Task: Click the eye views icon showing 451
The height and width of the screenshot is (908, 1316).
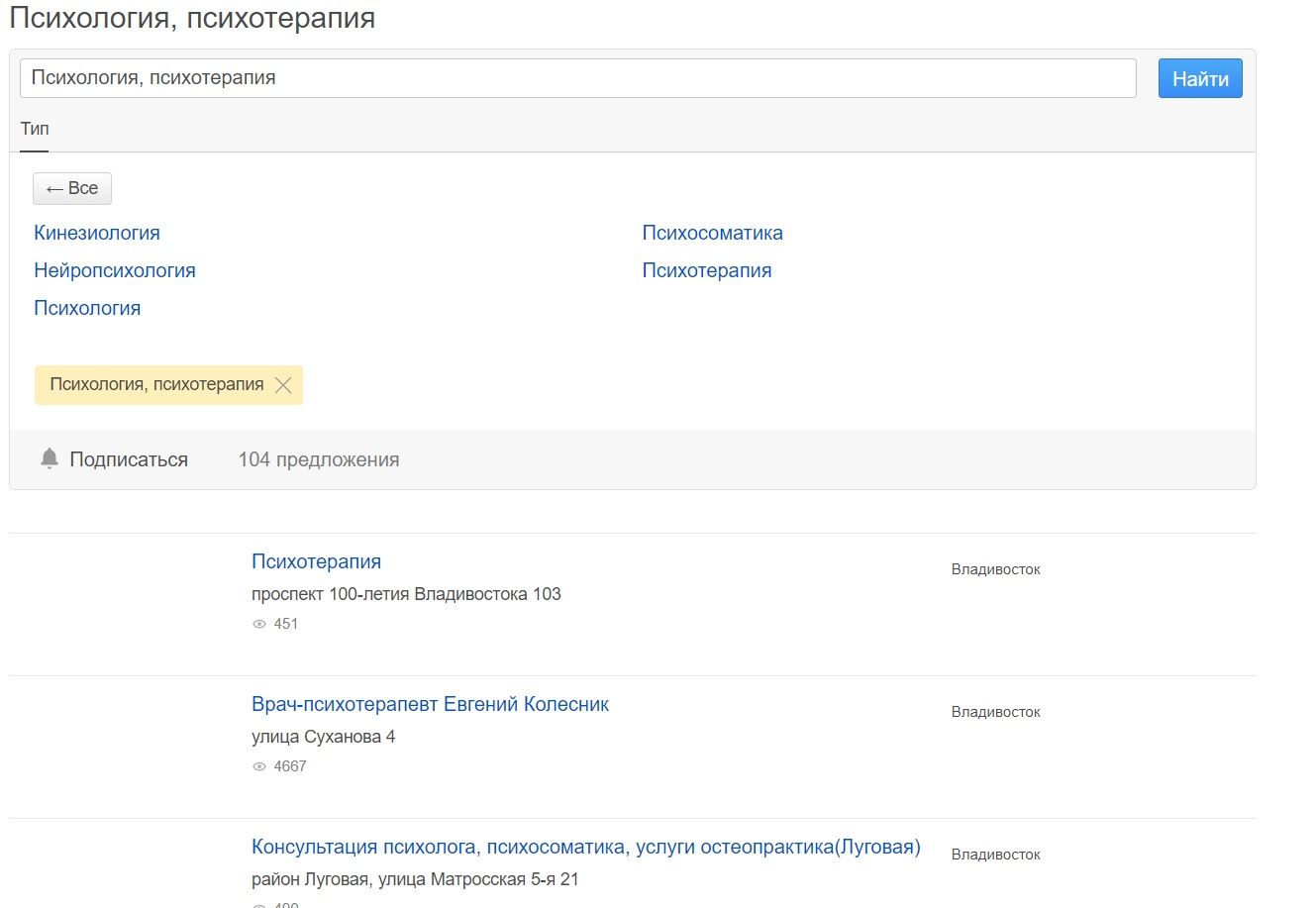Action: pos(259,624)
